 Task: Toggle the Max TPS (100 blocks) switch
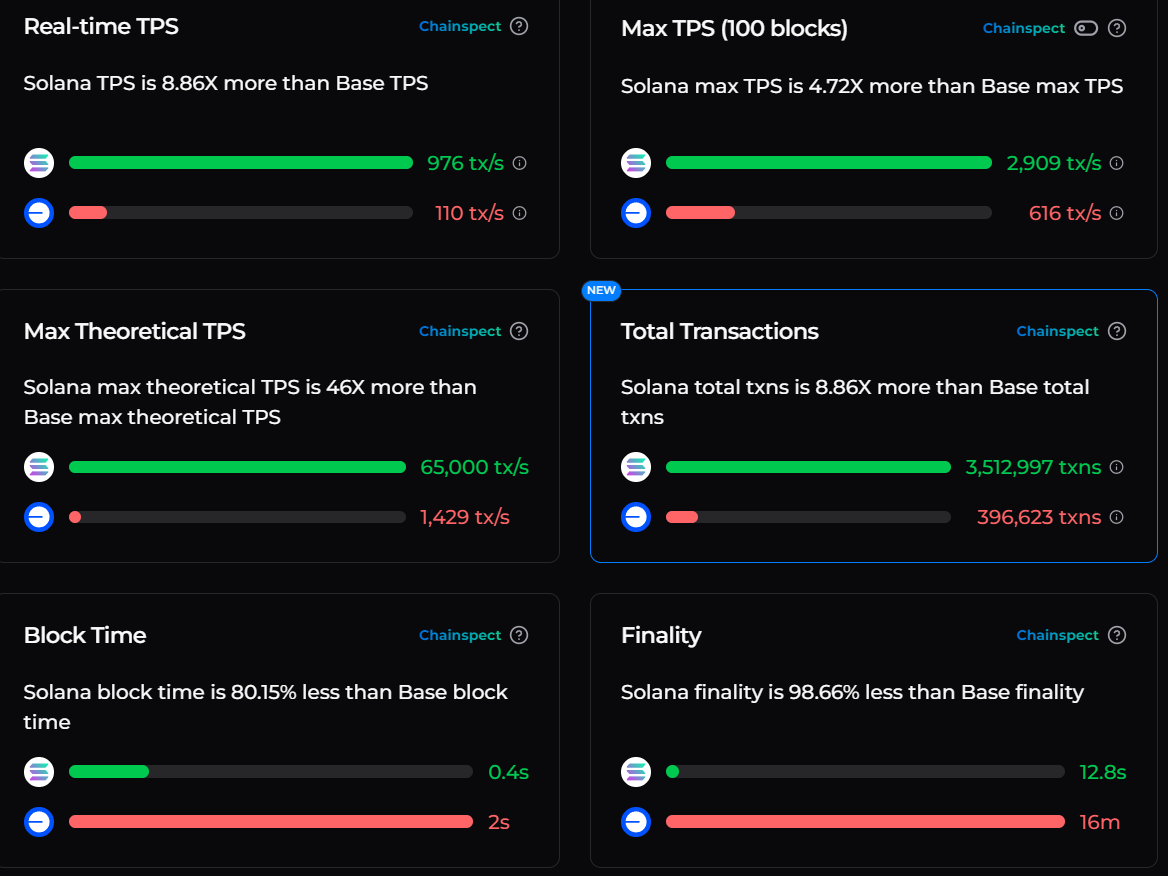(1085, 28)
